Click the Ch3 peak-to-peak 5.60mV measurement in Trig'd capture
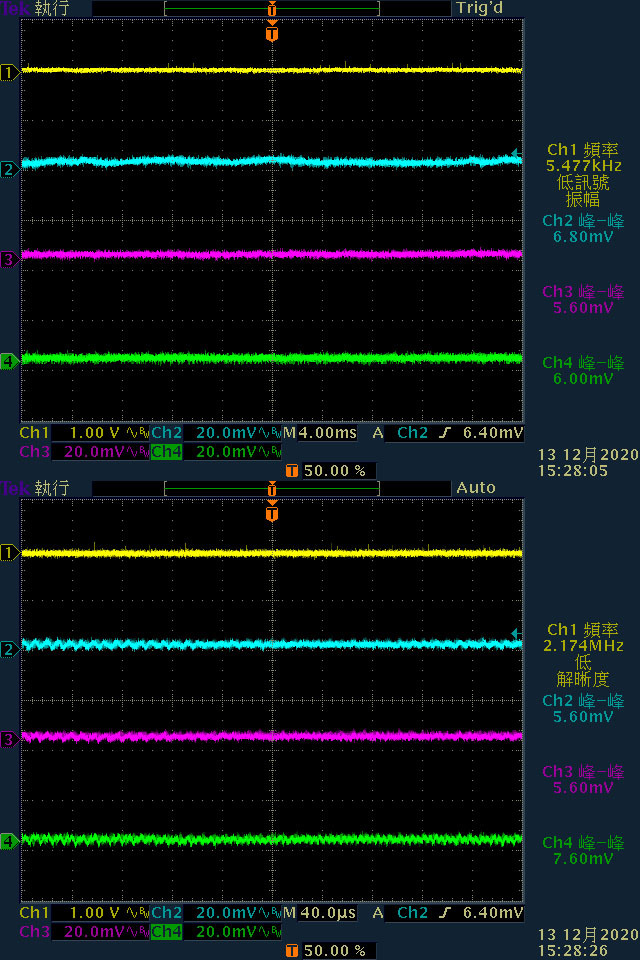This screenshot has height=960, width=640. pyautogui.click(x=583, y=300)
